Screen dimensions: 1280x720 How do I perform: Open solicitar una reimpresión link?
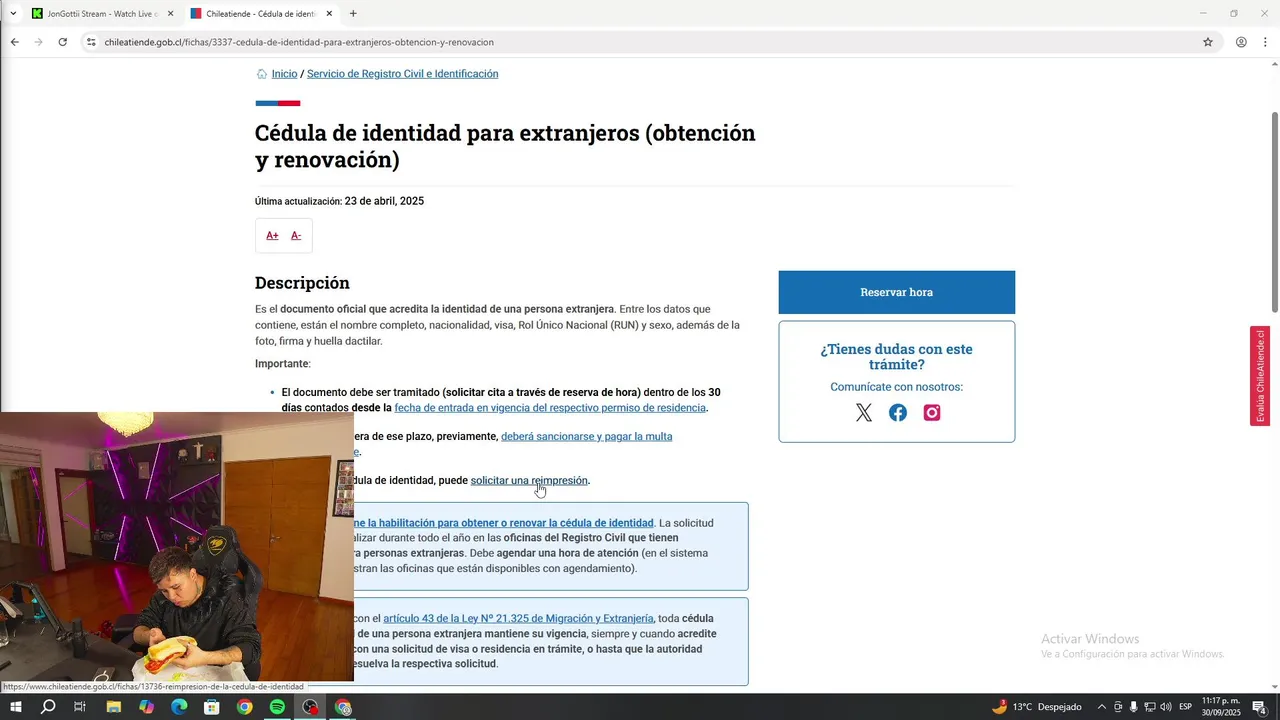pyautogui.click(x=529, y=480)
